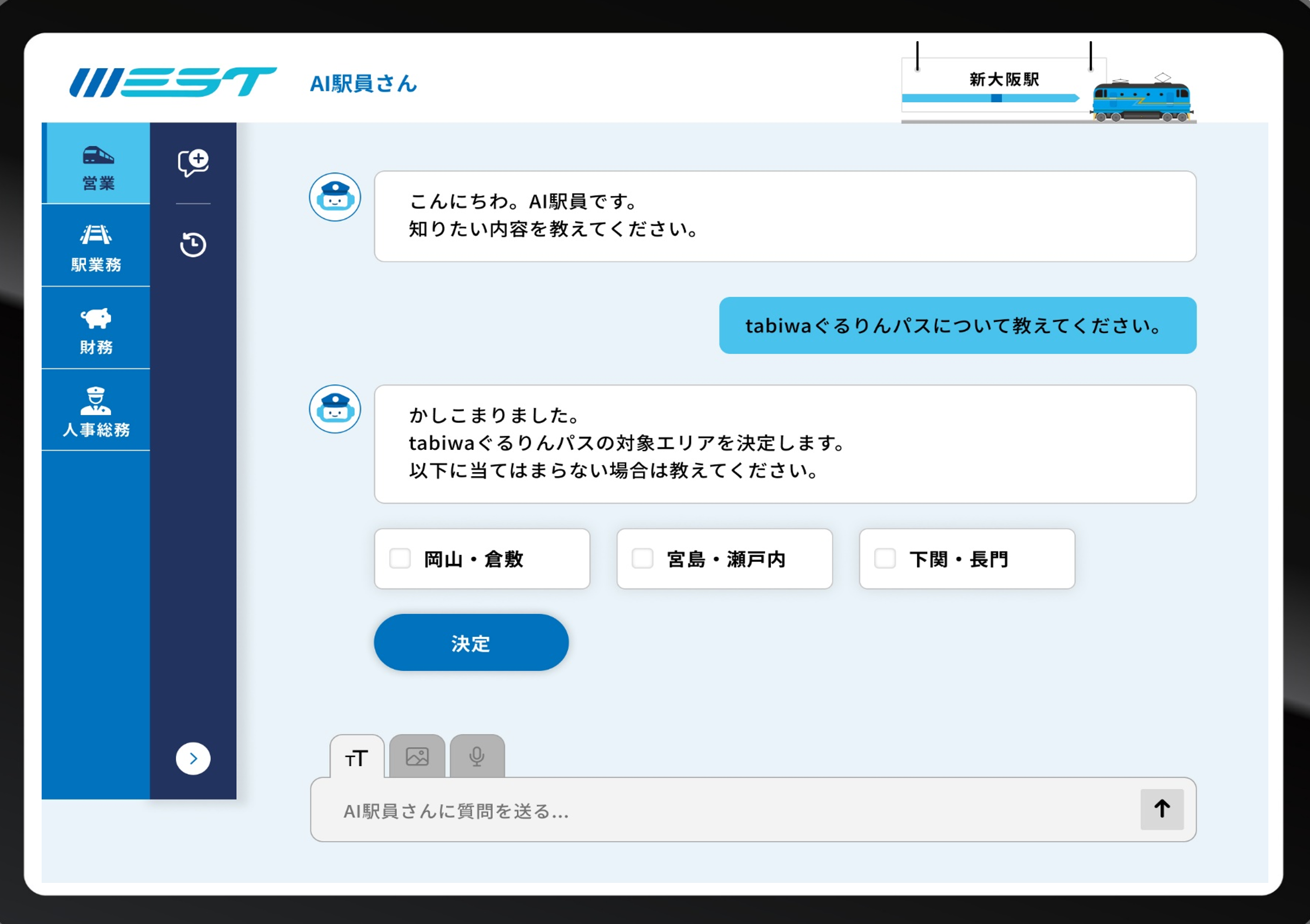Switch to text input tab
1310x924 pixels.
click(357, 757)
